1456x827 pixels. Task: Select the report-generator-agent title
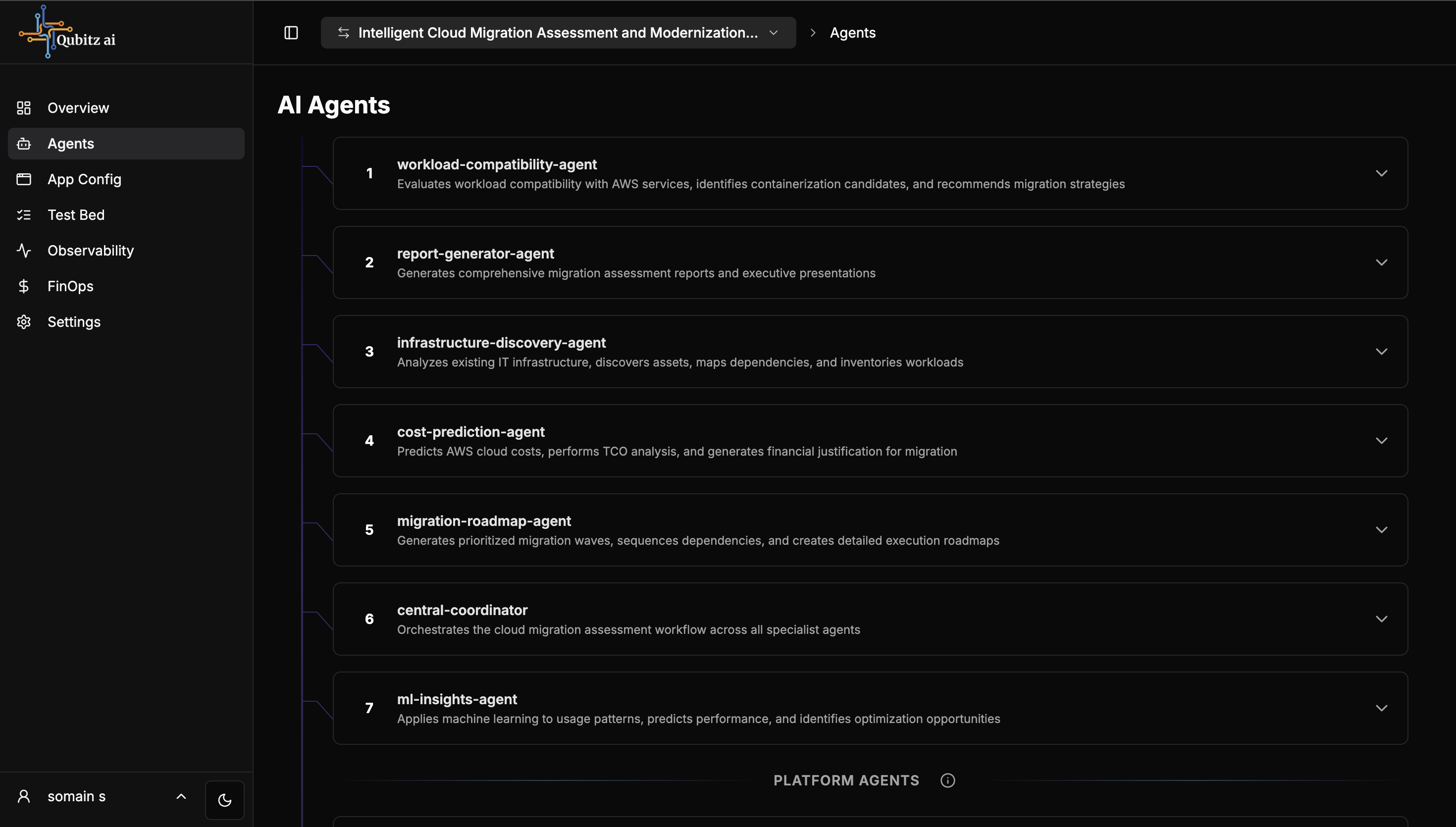475,254
